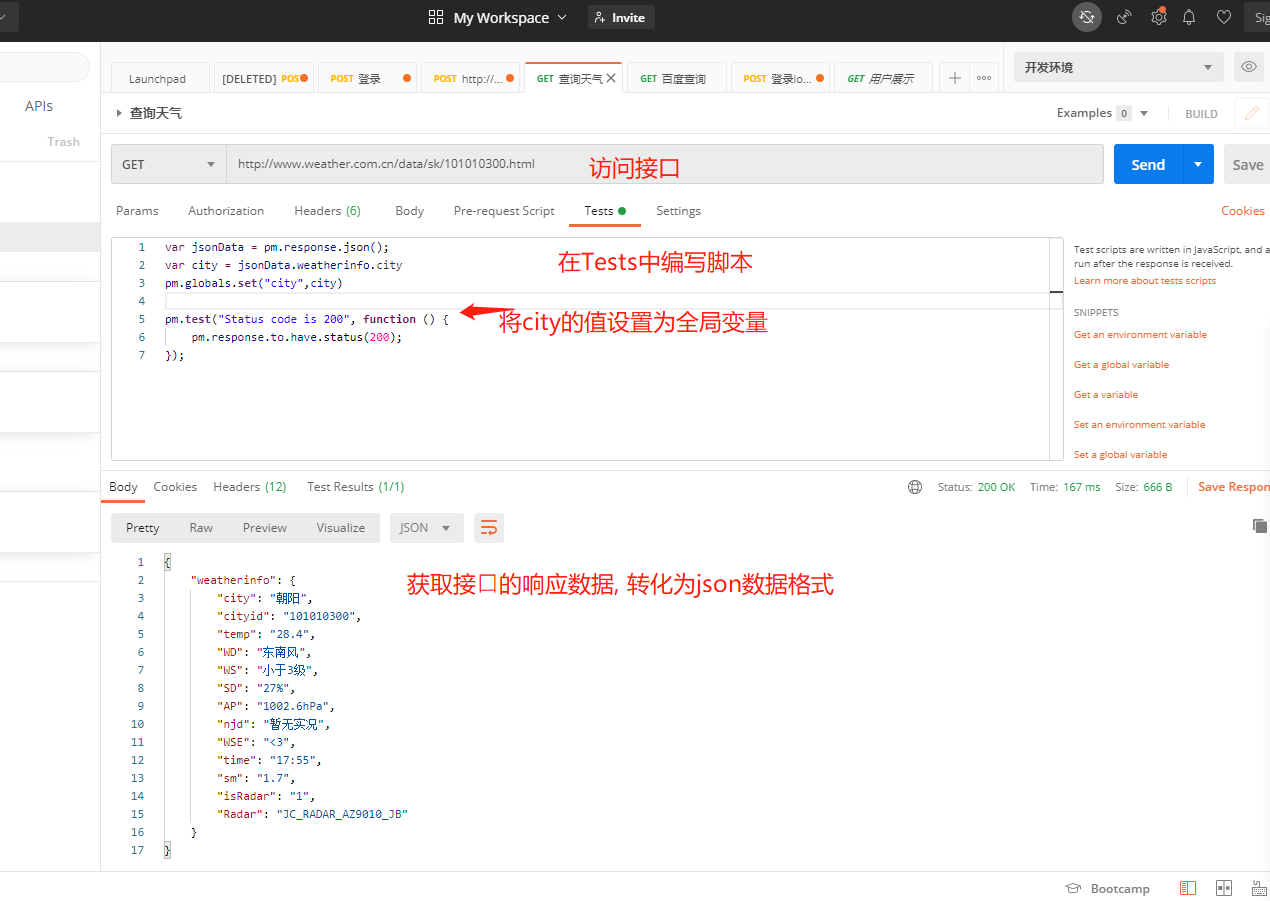
Task: Open the Pre-request Script tab
Action: pyautogui.click(x=504, y=211)
